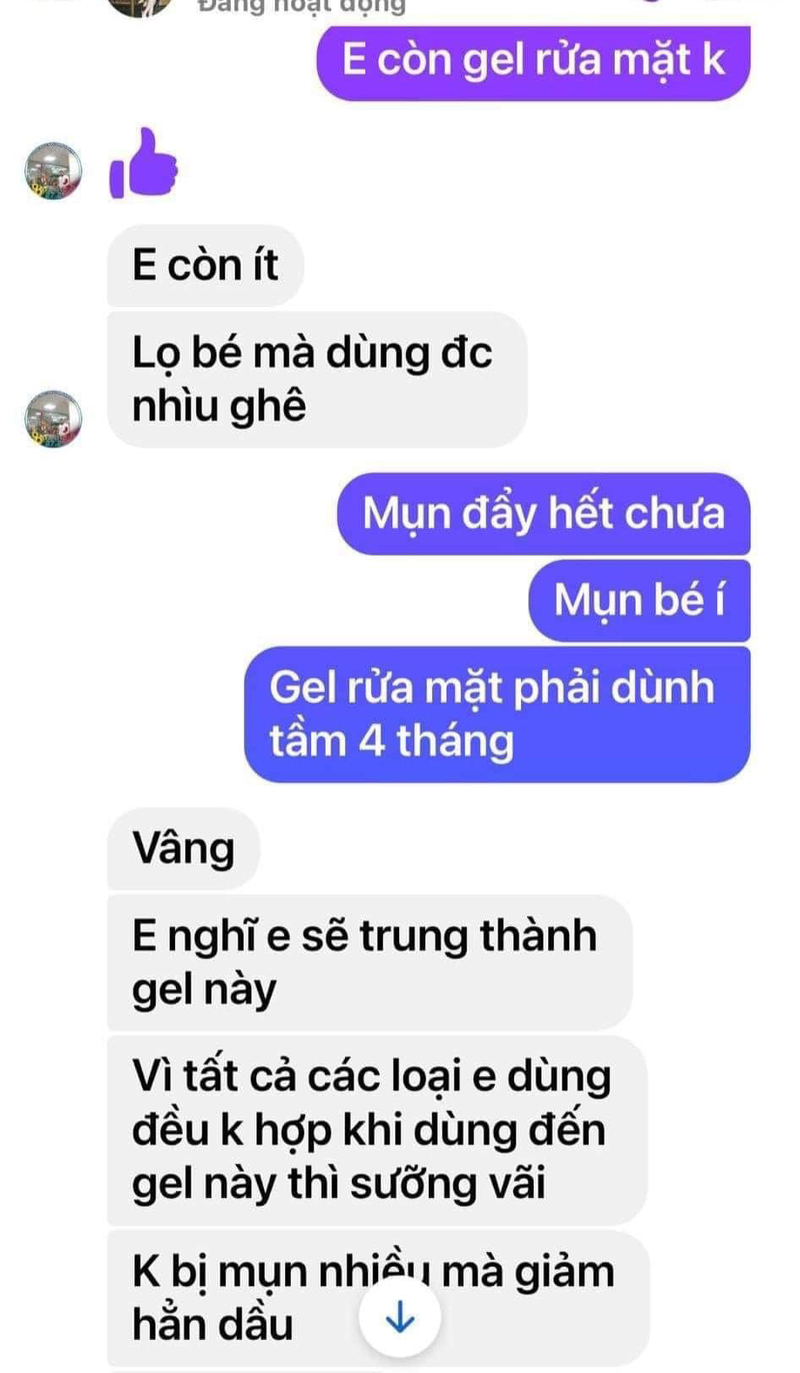Viewport: 800px width, 1373px height.
Task: Tap 'nhìu ghê' line in received bubble
Action: pos(219,408)
